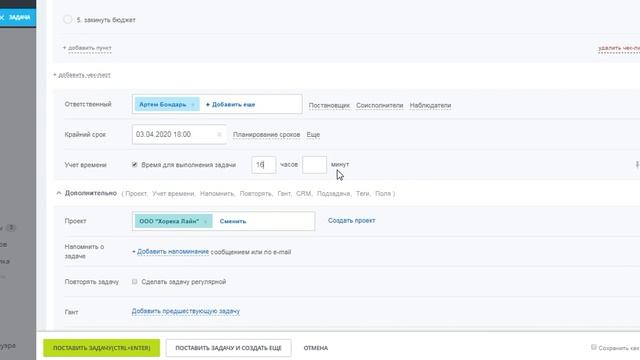Viewport: 640px width, 360px height.
Task: Jump to Повторять in Дополнительно list
Action: [x=256, y=193]
